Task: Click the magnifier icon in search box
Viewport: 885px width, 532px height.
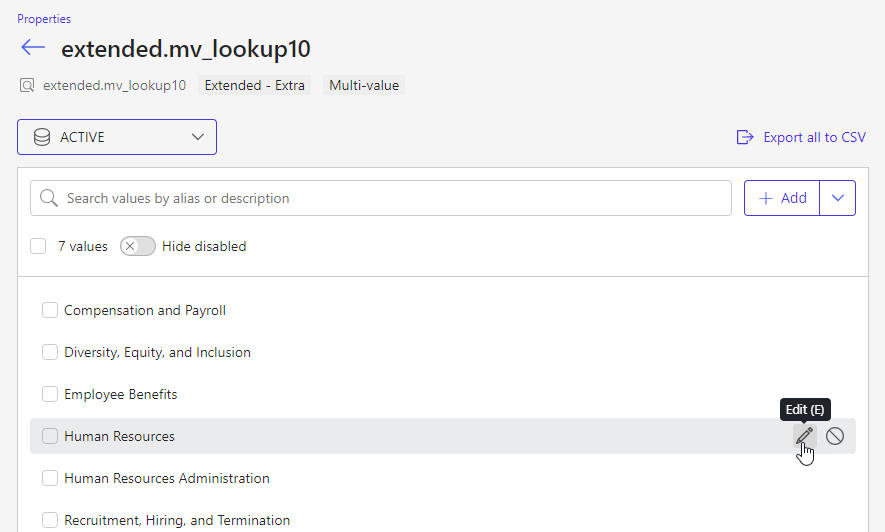Action: (48, 198)
